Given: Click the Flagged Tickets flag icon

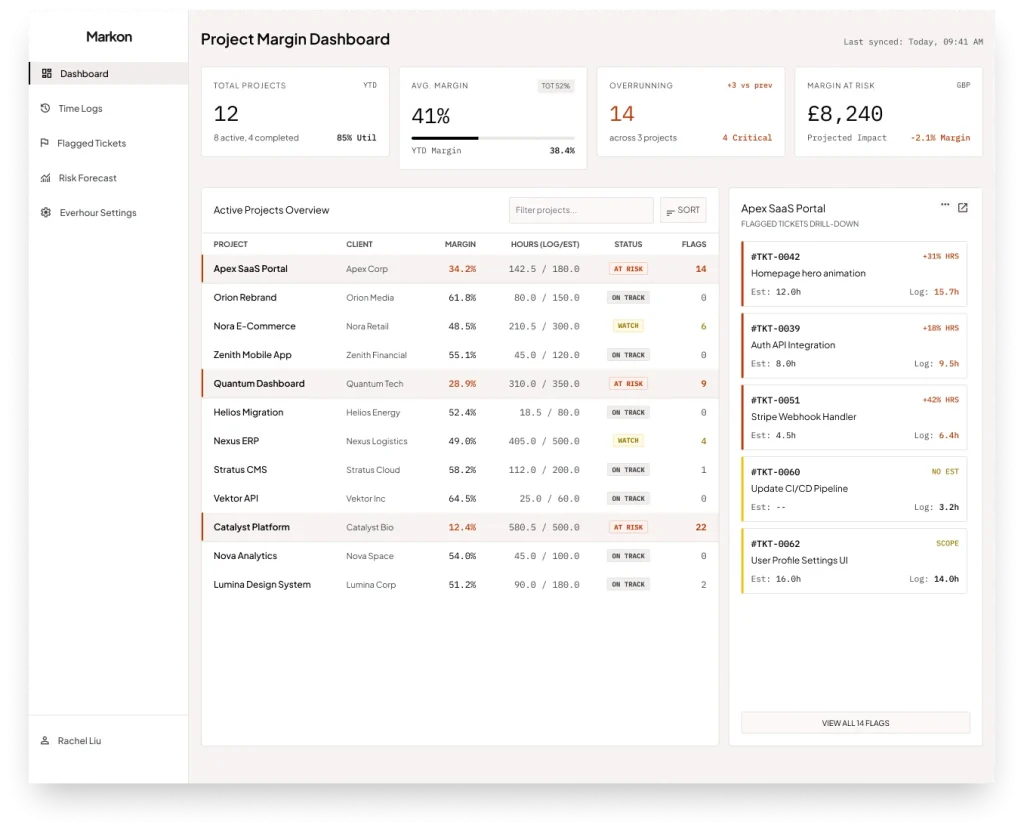Looking at the screenshot, I should point(44,142).
